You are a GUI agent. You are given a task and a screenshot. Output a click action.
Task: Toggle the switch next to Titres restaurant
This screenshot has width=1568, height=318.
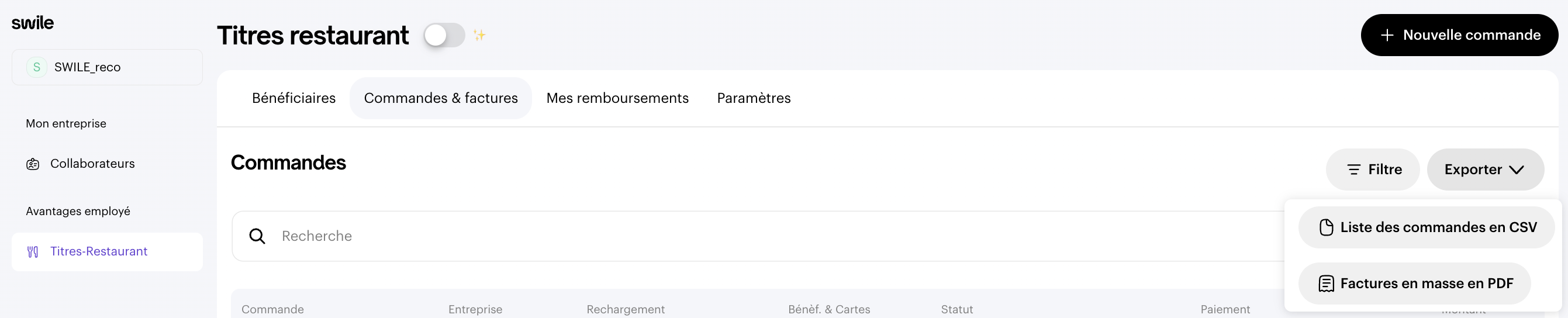[x=444, y=35]
